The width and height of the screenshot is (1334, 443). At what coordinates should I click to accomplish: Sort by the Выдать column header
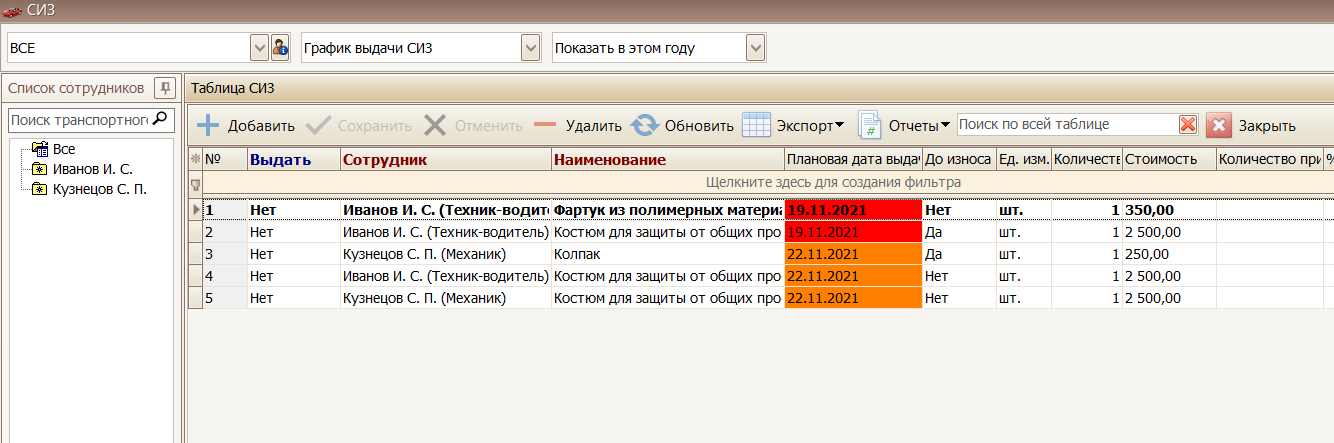[x=294, y=159]
